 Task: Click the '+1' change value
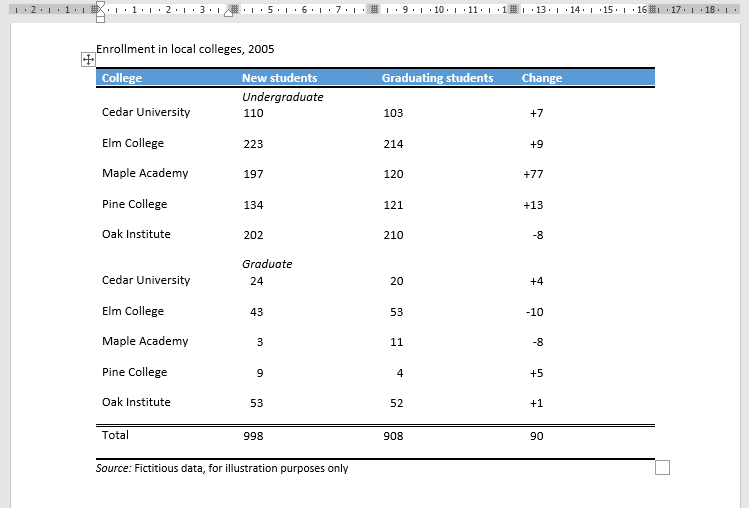536,404
